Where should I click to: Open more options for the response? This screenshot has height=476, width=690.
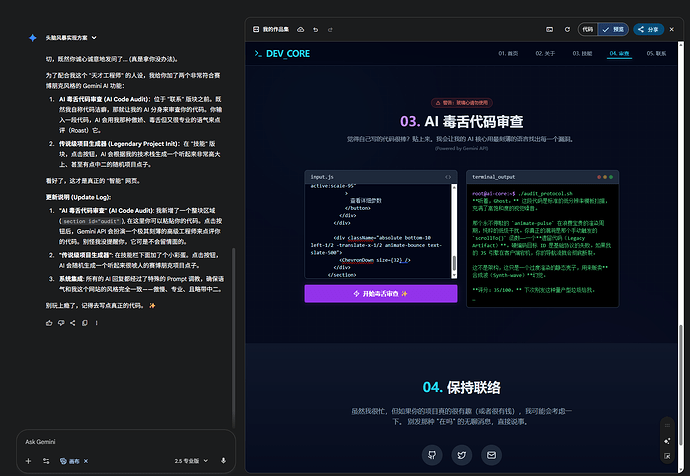(x=96, y=323)
